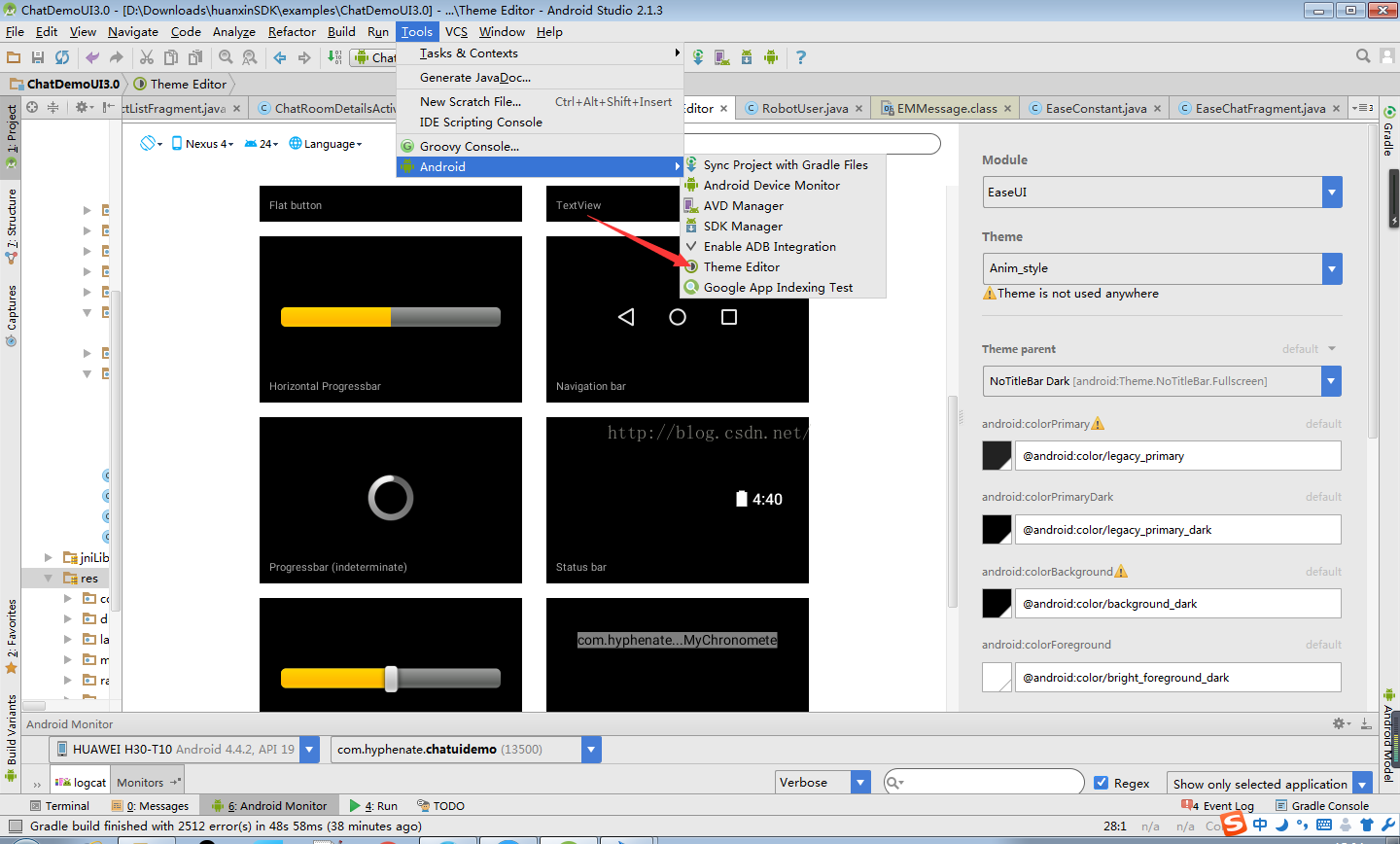
Task: Open Project panel settings gear
Action: pos(83,107)
